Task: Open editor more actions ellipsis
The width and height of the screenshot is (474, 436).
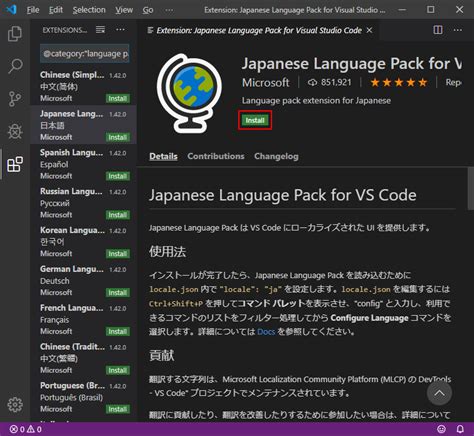Action: (x=458, y=30)
